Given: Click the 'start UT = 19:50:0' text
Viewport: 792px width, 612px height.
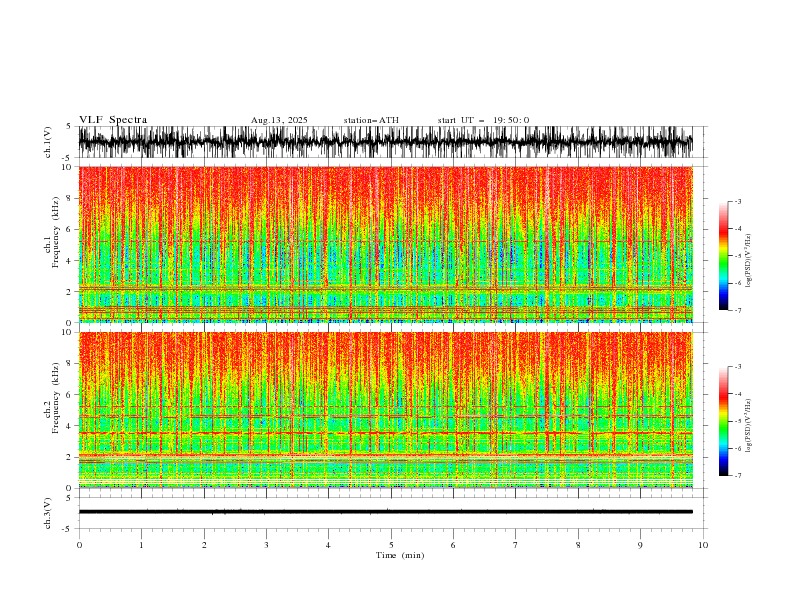Looking at the screenshot, I should 483,120.
